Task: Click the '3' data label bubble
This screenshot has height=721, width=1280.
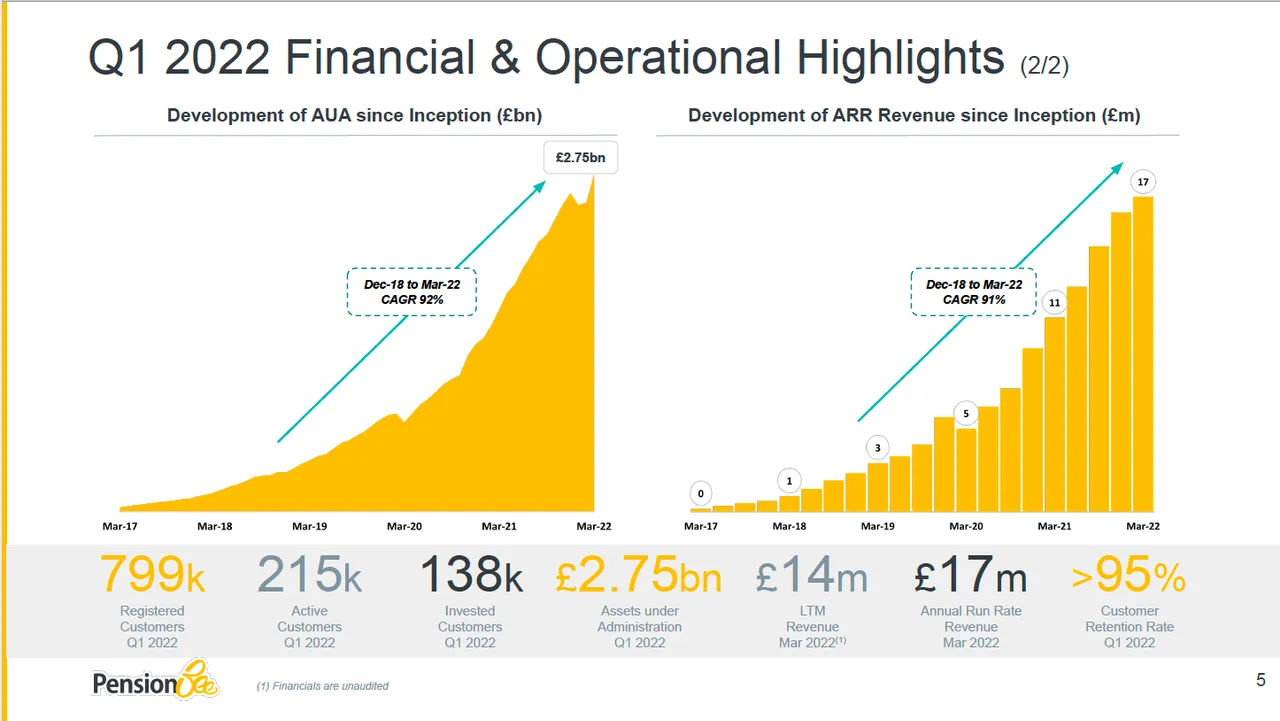Action: pos(878,448)
